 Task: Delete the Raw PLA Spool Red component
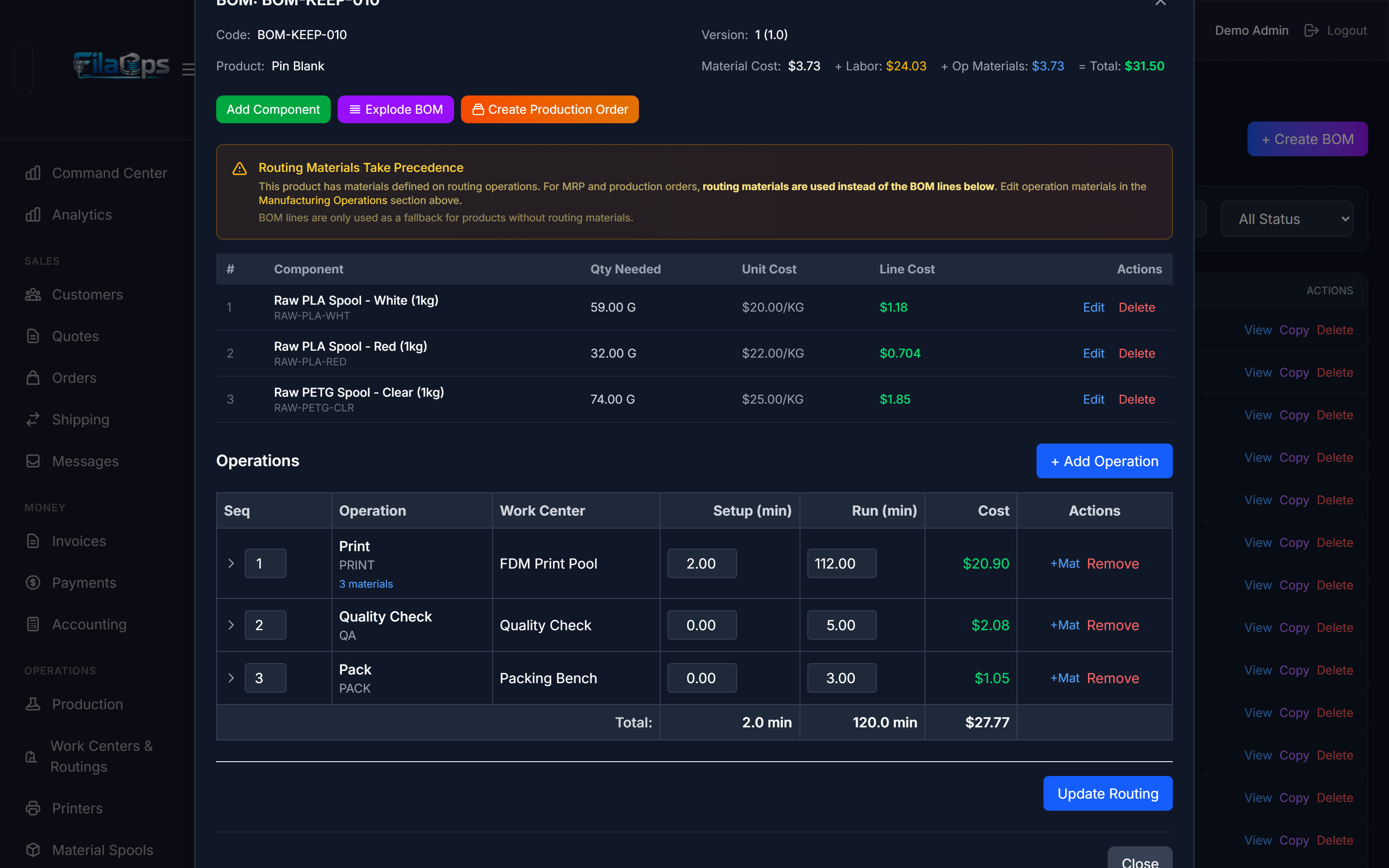(x=1136, y=353)
